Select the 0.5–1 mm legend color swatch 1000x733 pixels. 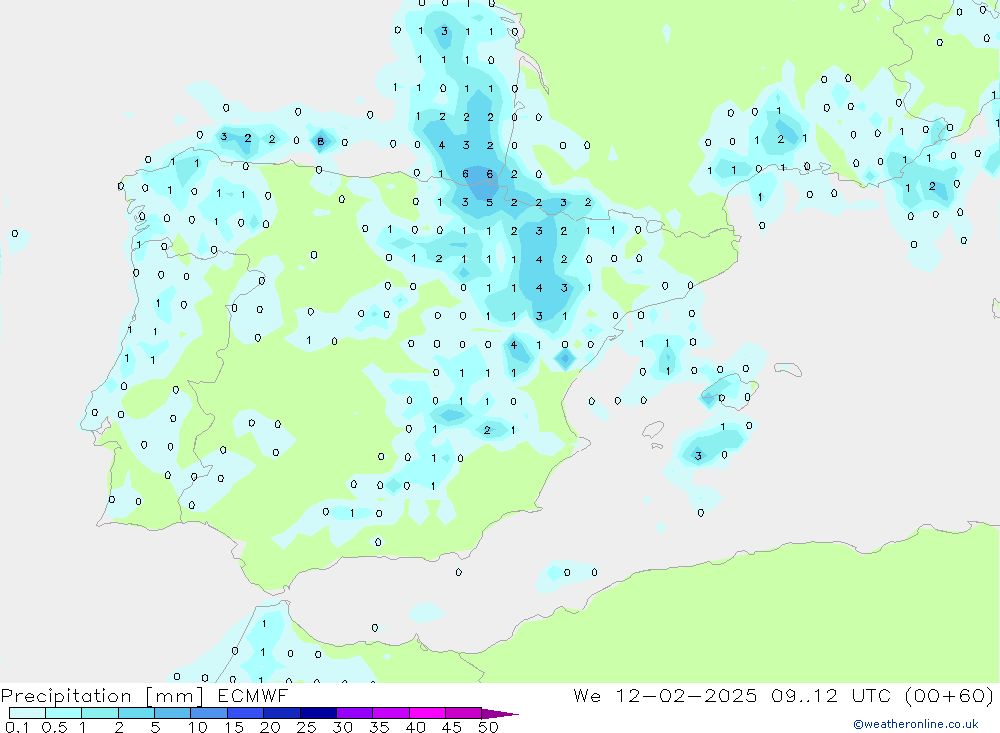(x=63, y=713)
